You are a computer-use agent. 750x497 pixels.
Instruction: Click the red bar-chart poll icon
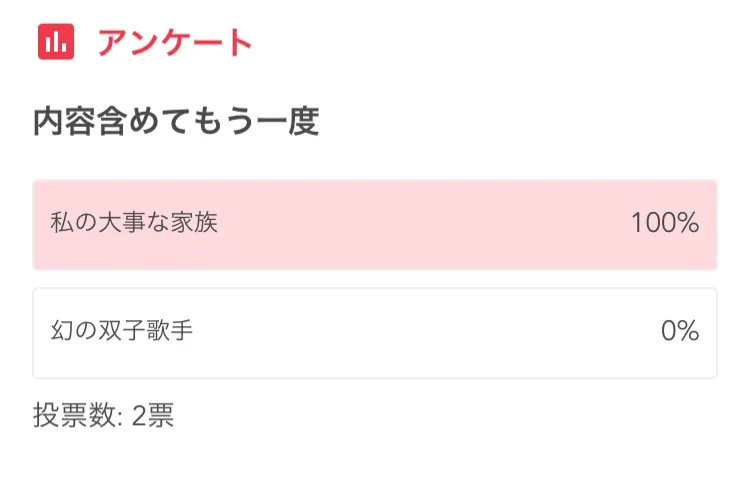point(57,42)
